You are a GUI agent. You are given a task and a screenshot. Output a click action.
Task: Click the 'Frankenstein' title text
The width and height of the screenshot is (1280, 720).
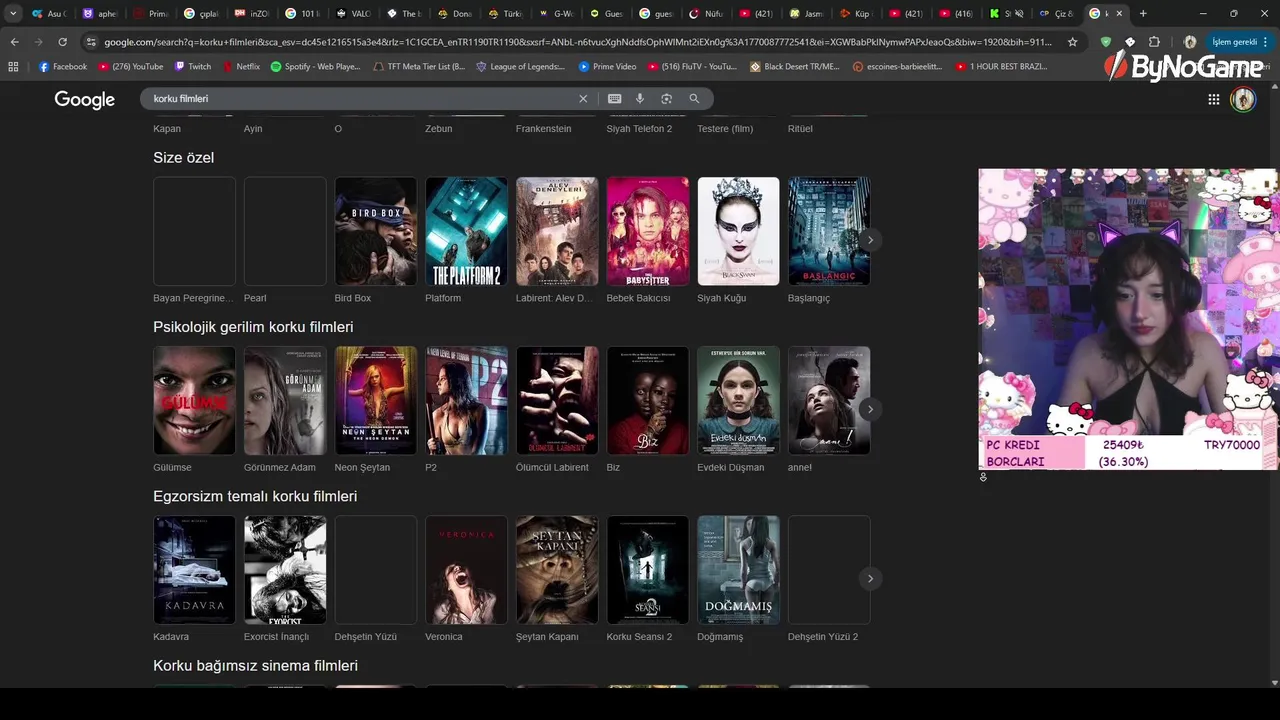[544, 128]
